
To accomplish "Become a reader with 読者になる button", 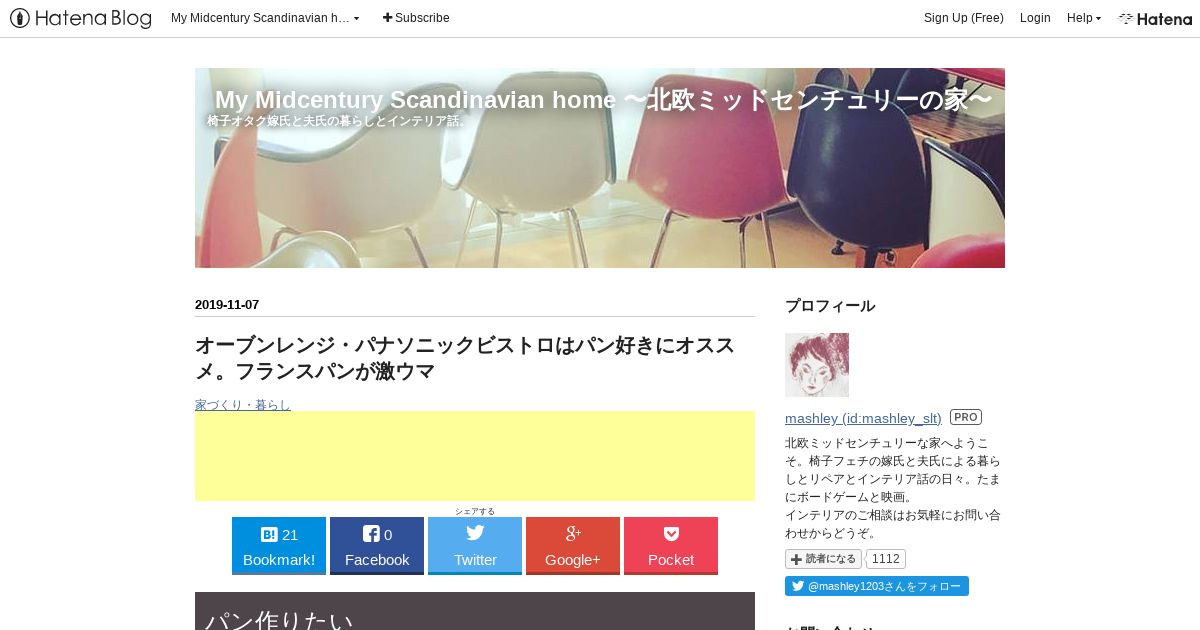I will (823, 559).
